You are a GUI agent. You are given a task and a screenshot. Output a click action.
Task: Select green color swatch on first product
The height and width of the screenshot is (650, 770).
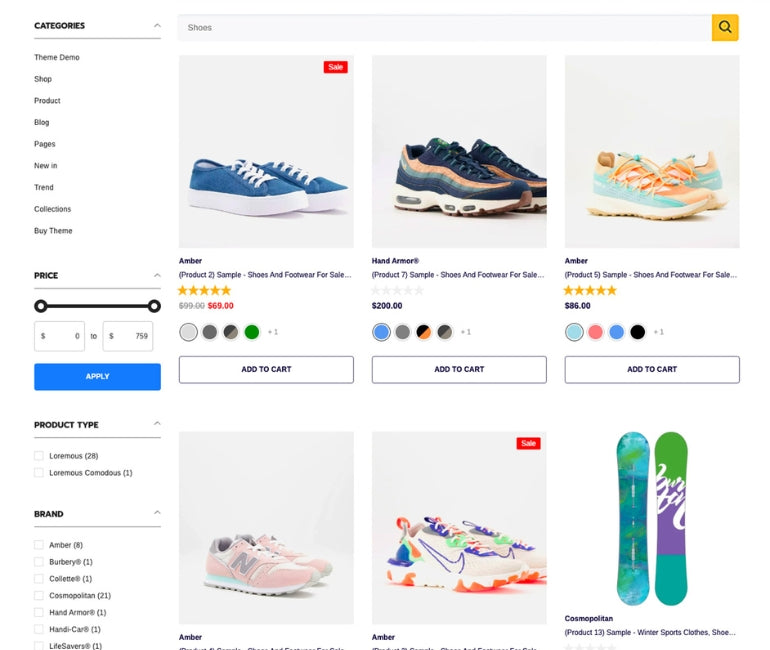click(252, 332)
